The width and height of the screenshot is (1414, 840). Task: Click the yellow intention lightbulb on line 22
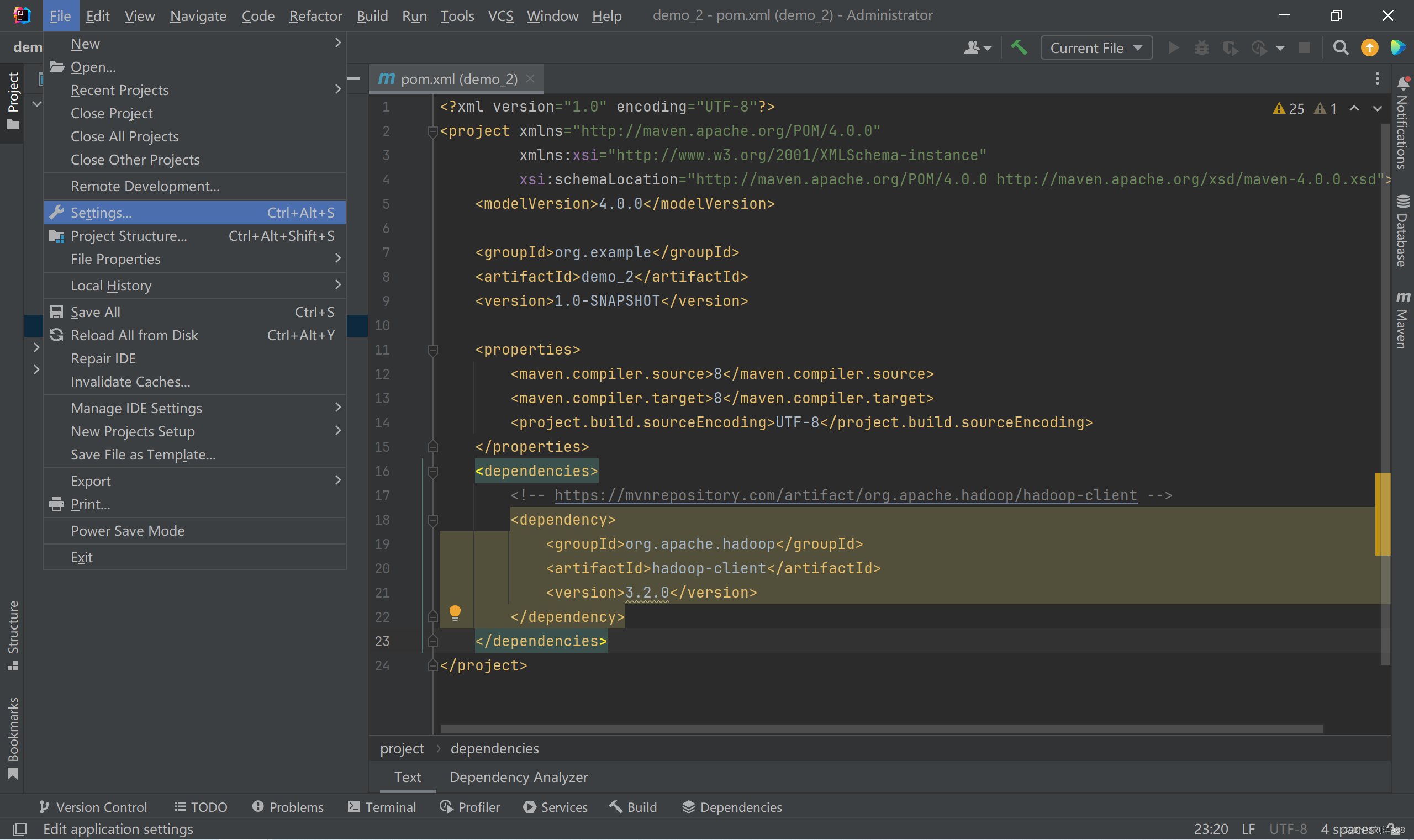click(455, 613)
